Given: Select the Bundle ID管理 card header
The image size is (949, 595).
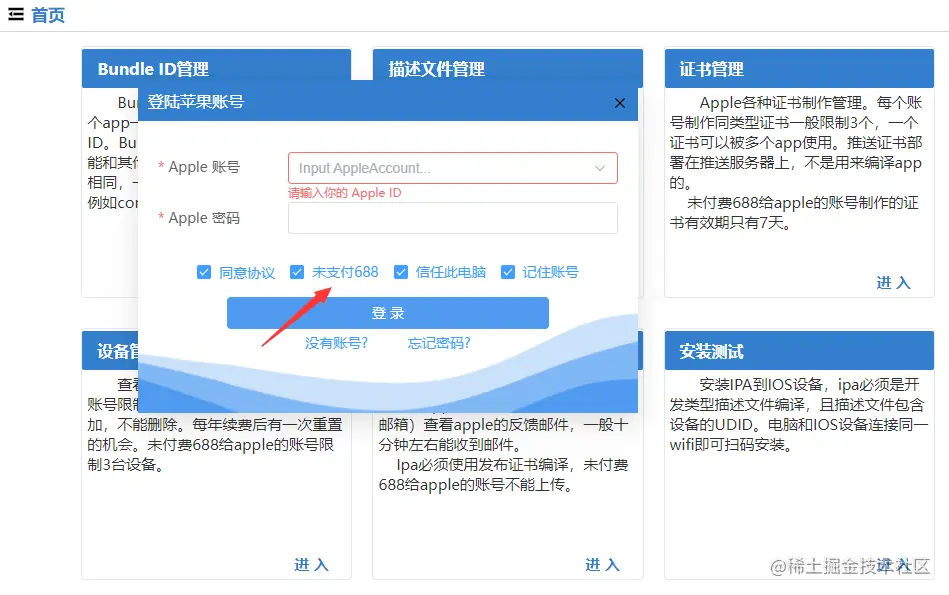Looking at the screenshot, I should click(217, 68).
